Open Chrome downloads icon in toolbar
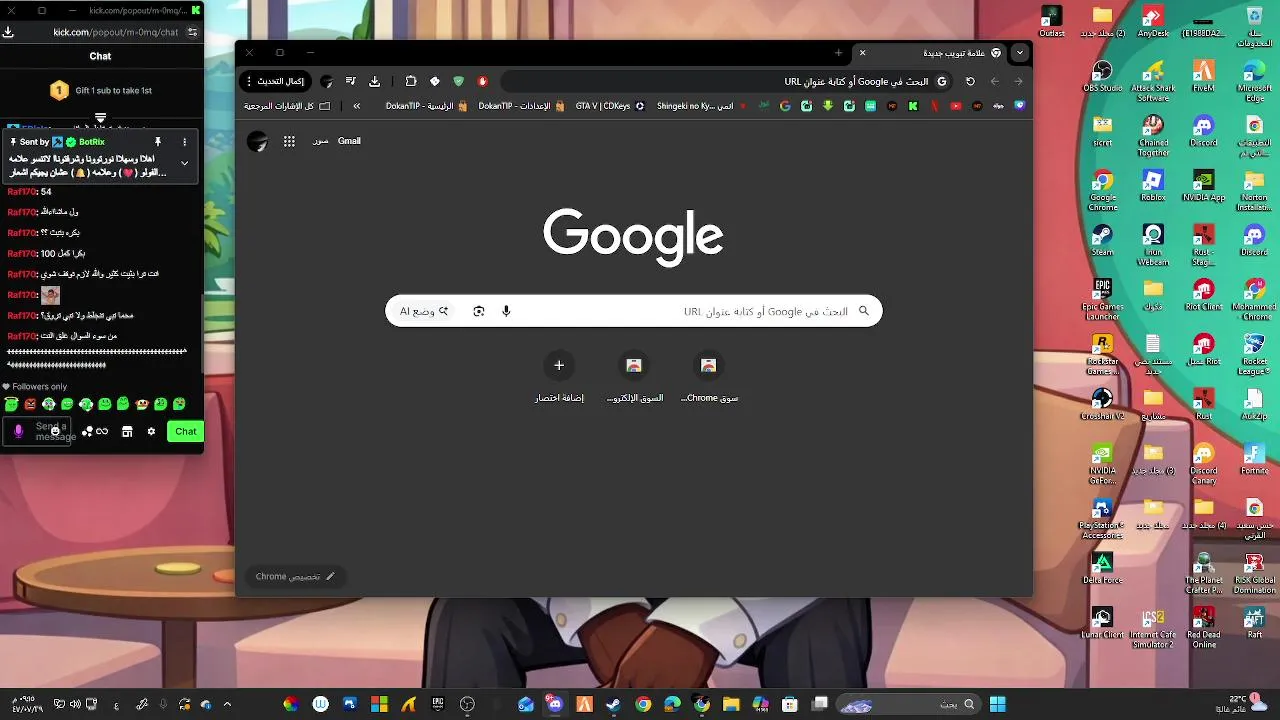1280x720 pixels. (374, 81)
